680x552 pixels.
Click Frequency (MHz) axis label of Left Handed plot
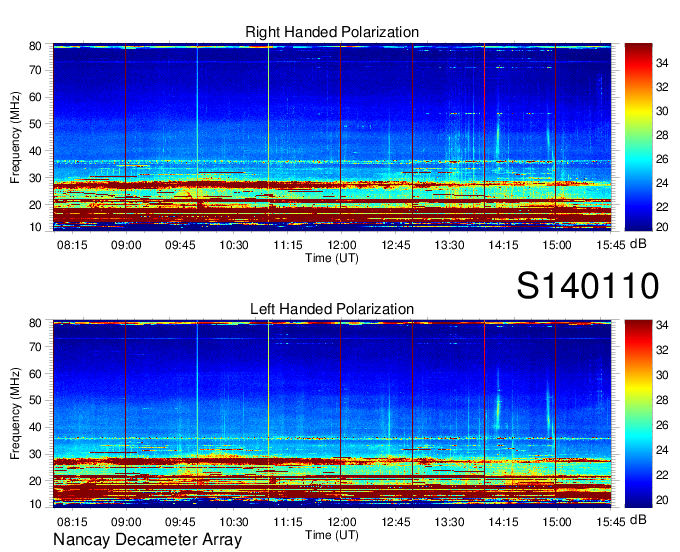click(x=15, y=414)
